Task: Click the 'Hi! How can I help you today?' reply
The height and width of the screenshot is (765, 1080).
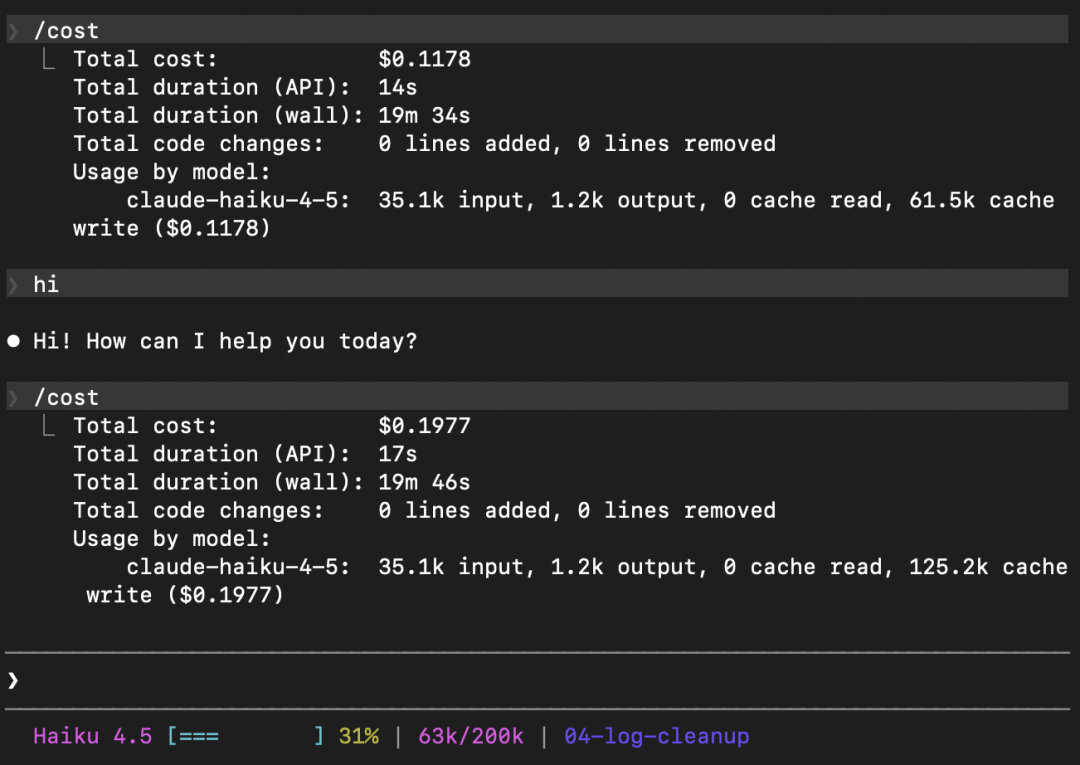Action: (225, 341)
